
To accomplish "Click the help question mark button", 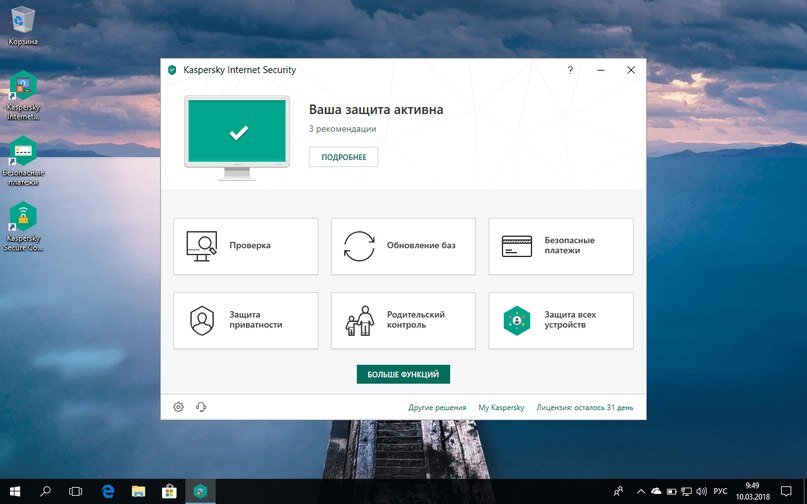I will coord(570,70).
